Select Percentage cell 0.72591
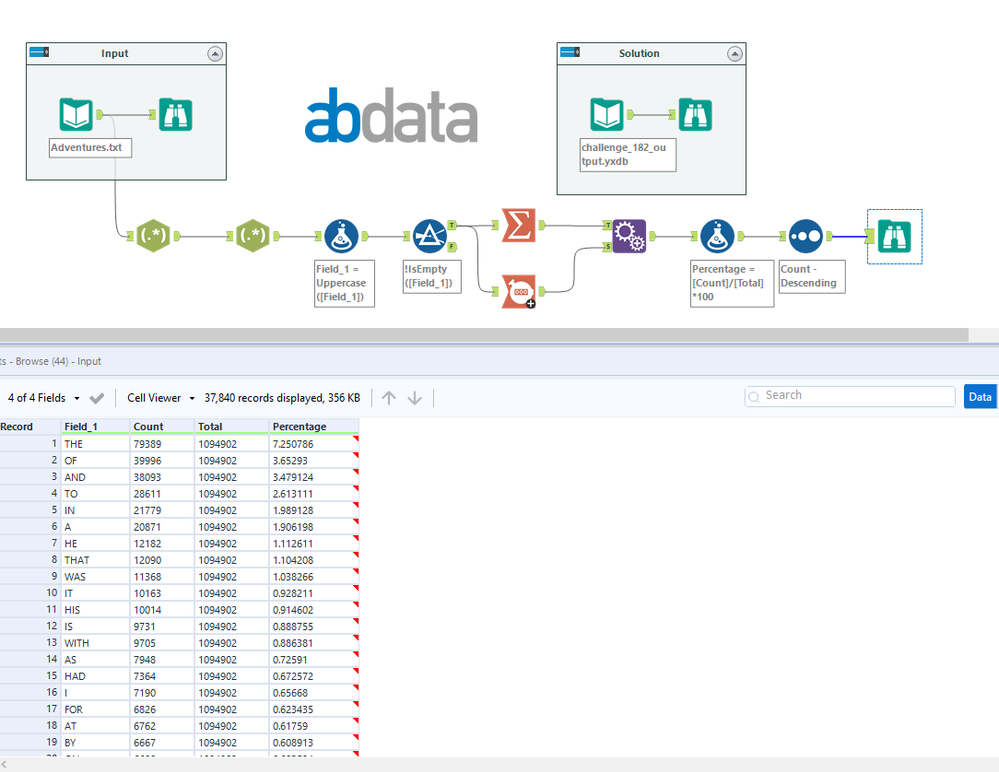Viewport: 999px width, 772px height. 314,659
